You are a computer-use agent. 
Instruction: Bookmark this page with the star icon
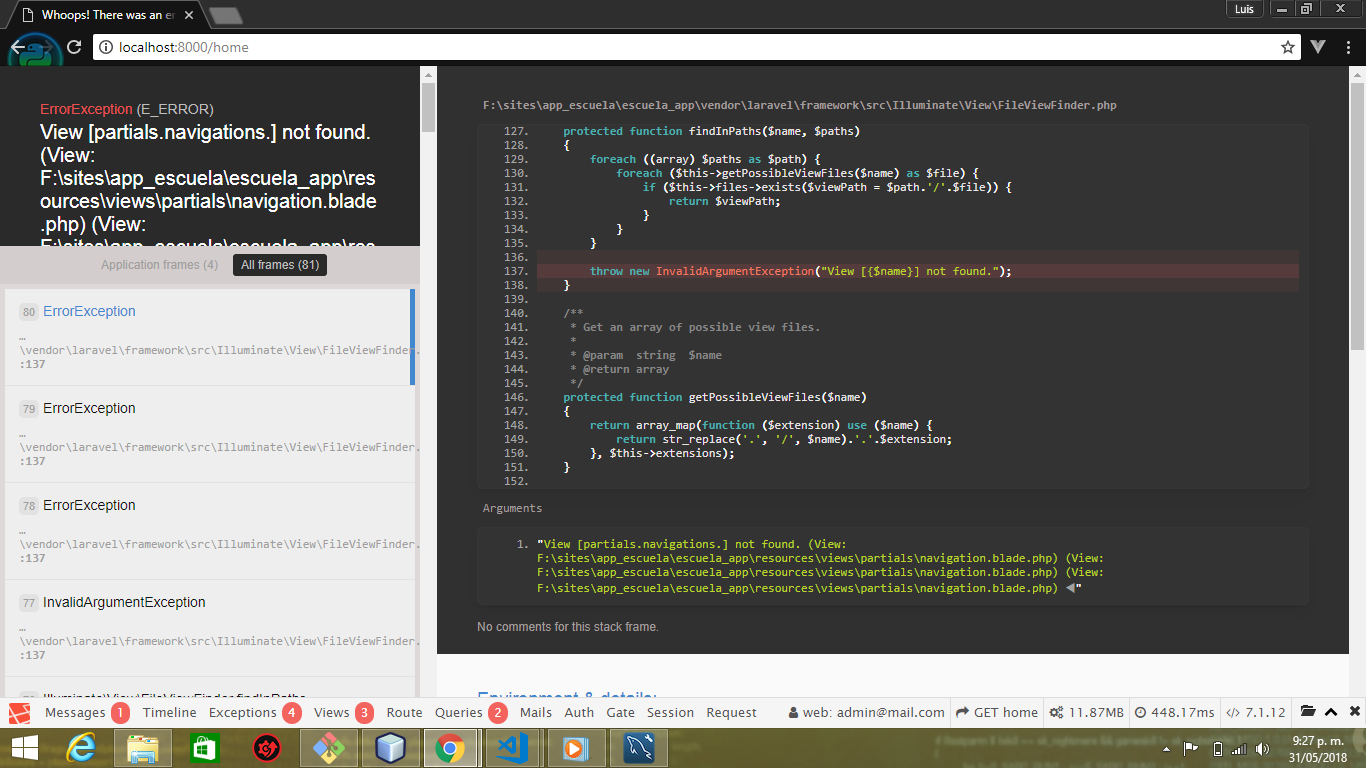1288,47
